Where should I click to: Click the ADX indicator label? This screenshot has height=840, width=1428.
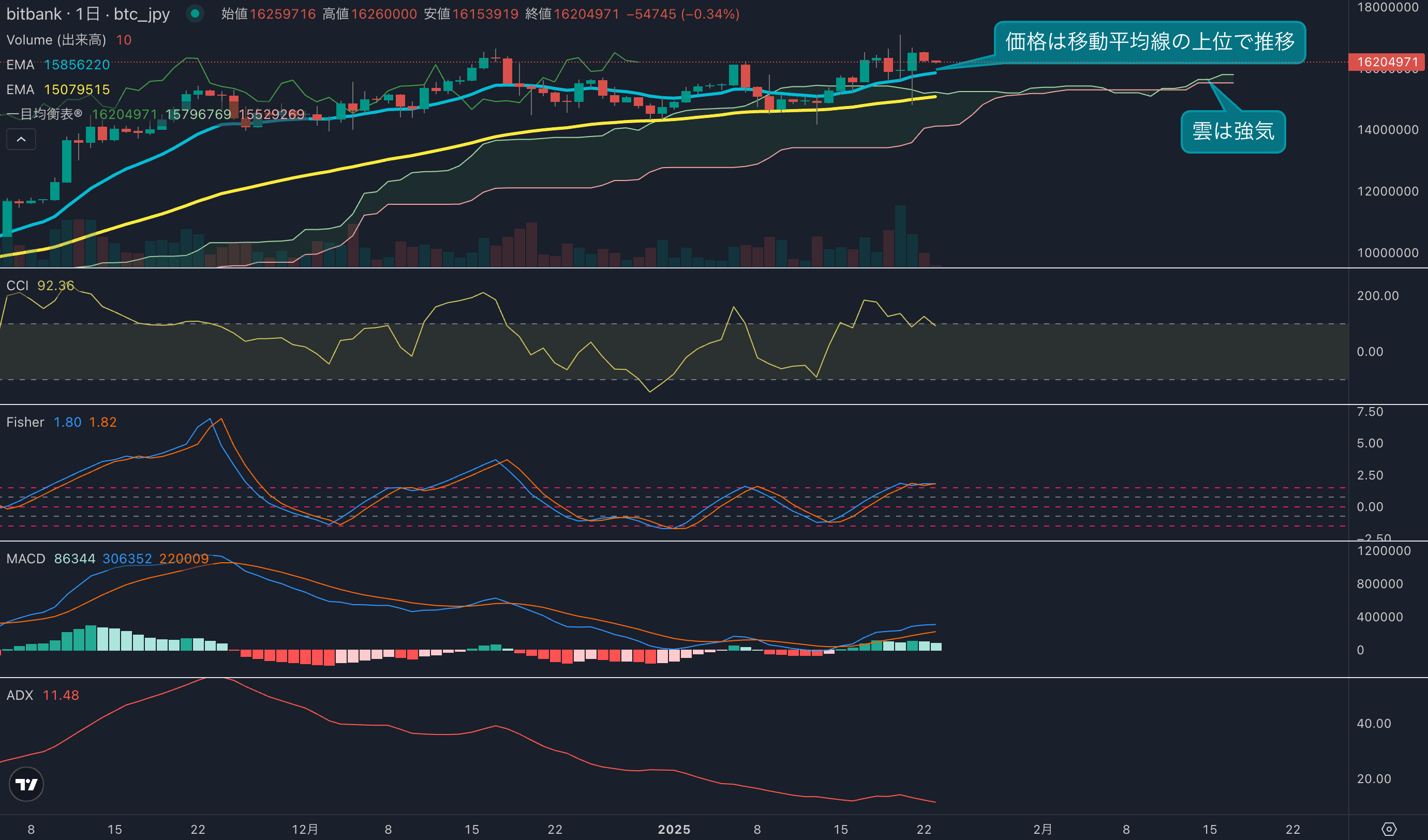click(x=20, y=695)
